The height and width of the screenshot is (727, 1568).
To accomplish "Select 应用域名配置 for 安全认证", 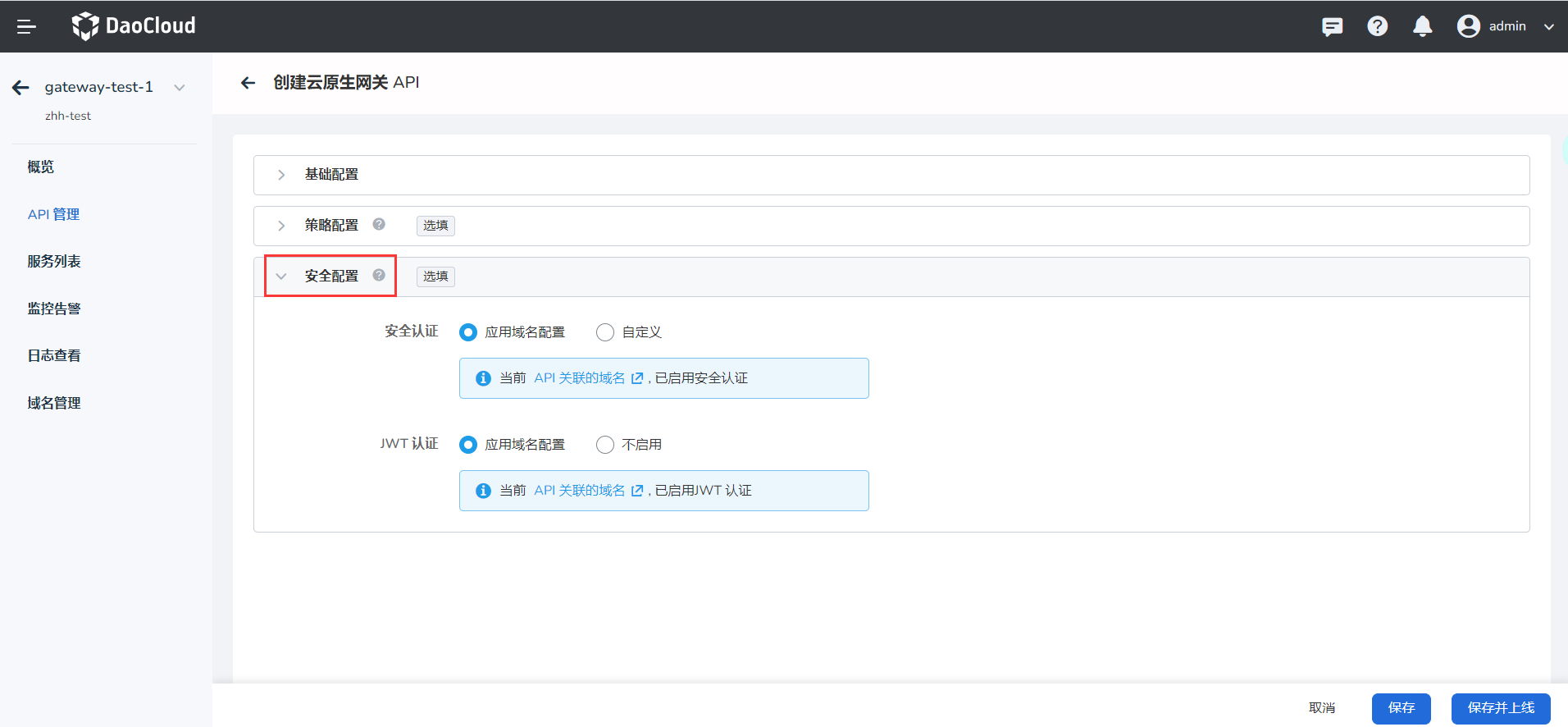I will [468, 332].
